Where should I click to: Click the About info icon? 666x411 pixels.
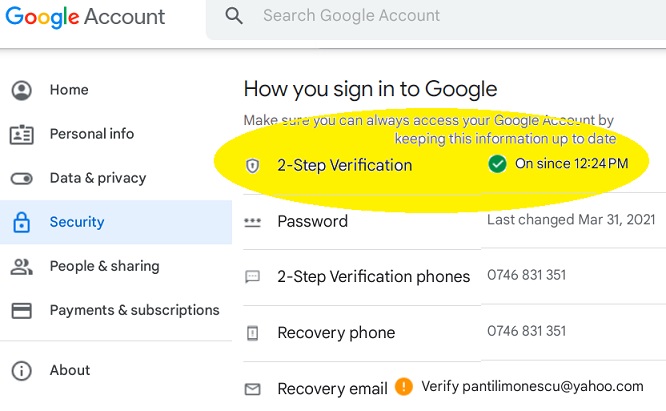21,370
